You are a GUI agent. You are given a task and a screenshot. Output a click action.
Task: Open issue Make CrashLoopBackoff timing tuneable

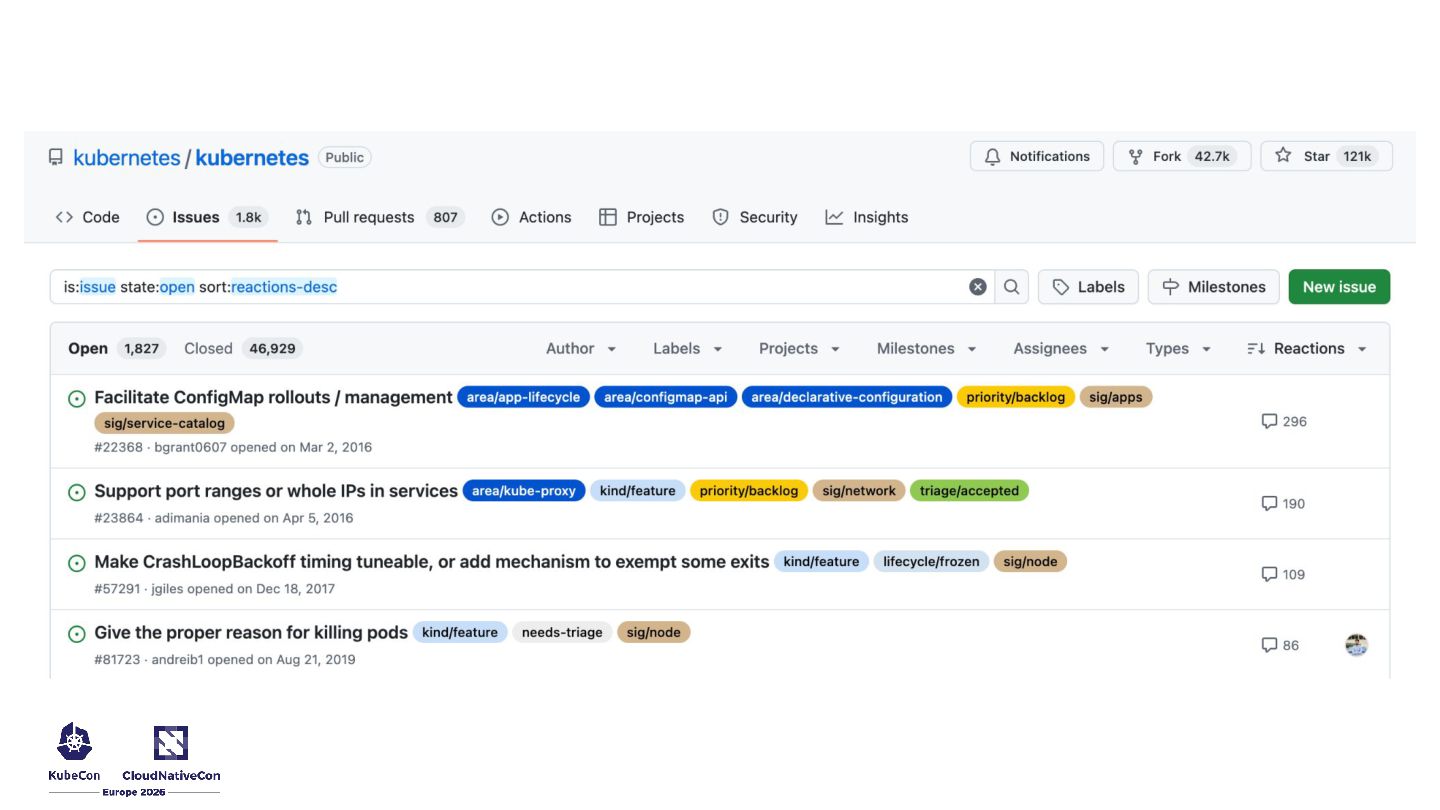pyautogui.click(x=432, y=562)
